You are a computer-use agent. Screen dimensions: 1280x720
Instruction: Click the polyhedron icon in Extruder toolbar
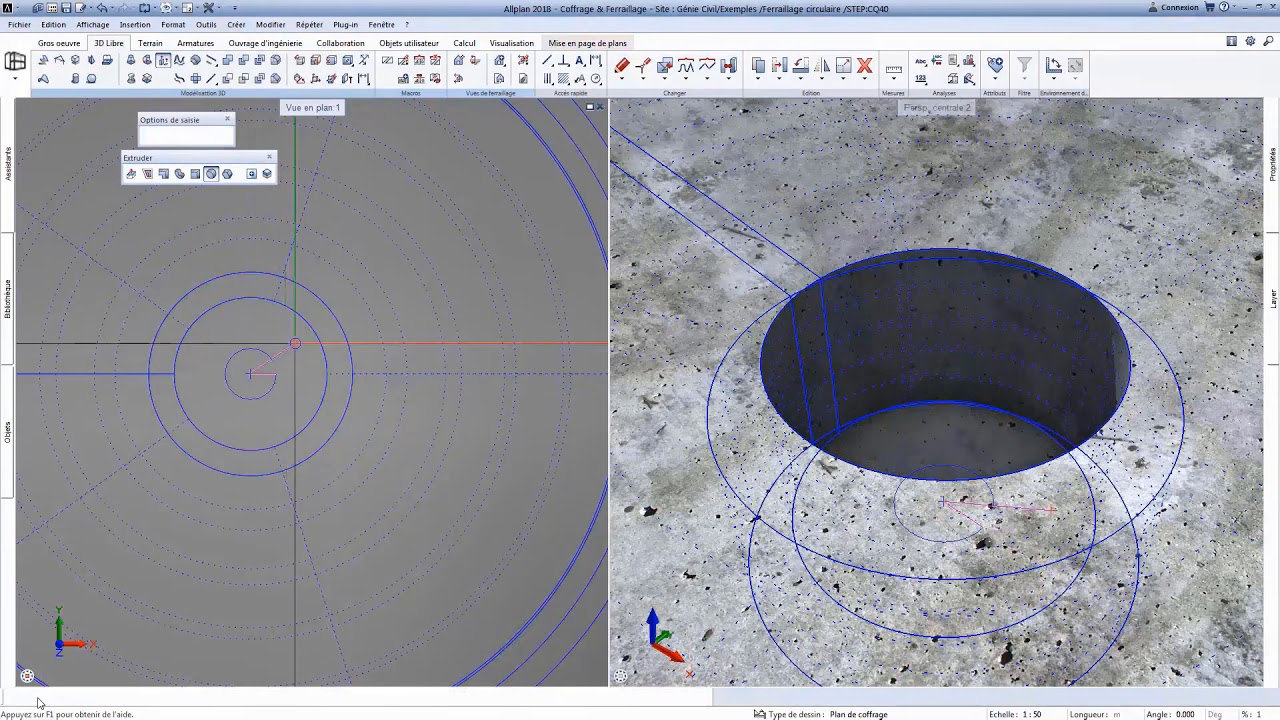(x=227, y=174)
